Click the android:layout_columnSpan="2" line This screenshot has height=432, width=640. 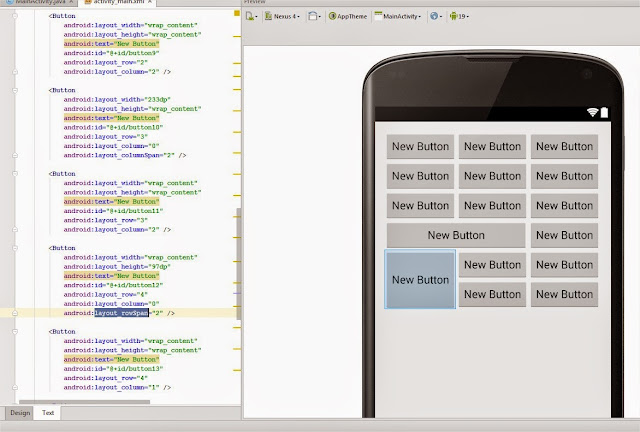click(124, 155)
